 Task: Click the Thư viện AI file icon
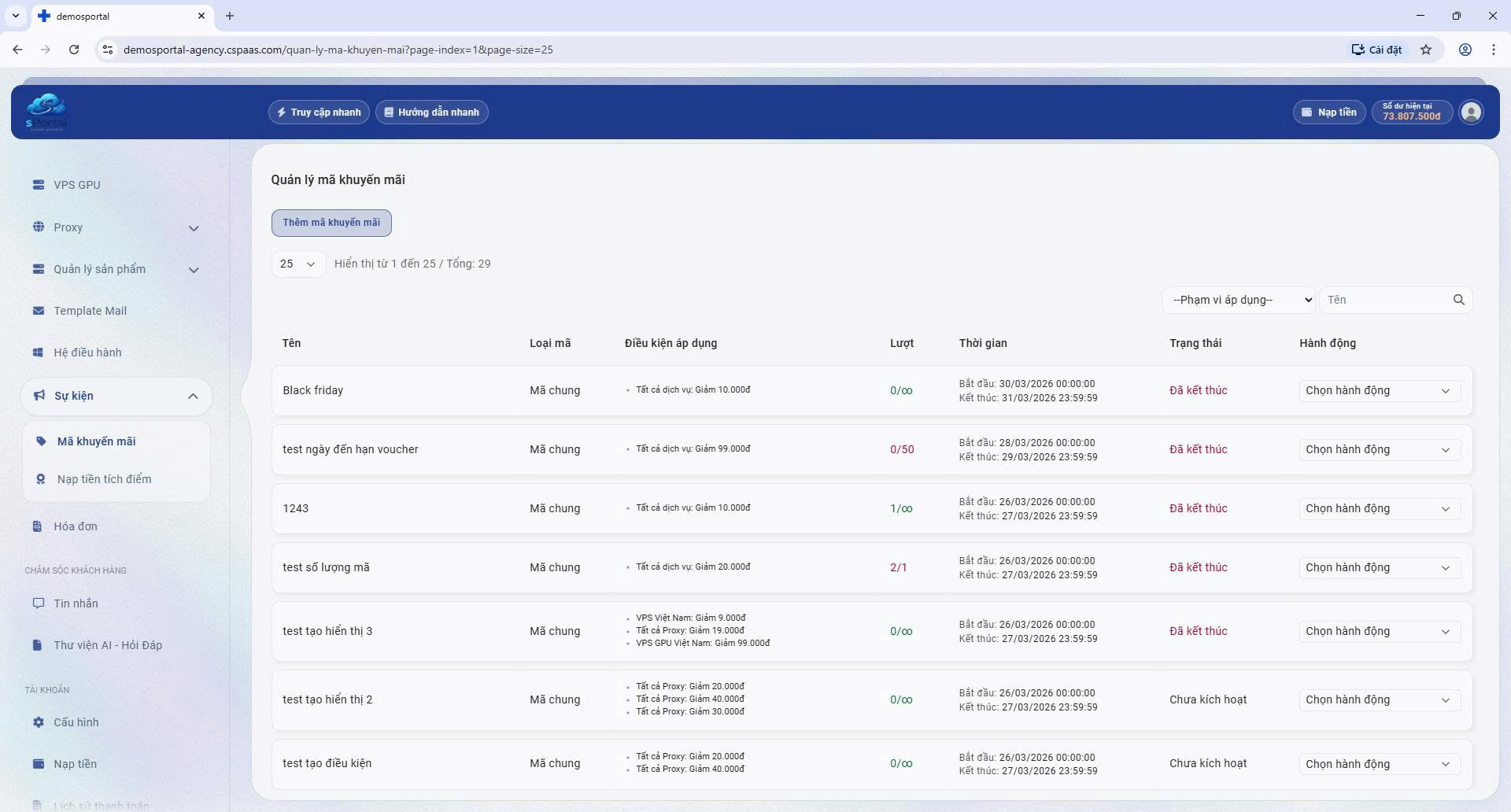point(37,645)
